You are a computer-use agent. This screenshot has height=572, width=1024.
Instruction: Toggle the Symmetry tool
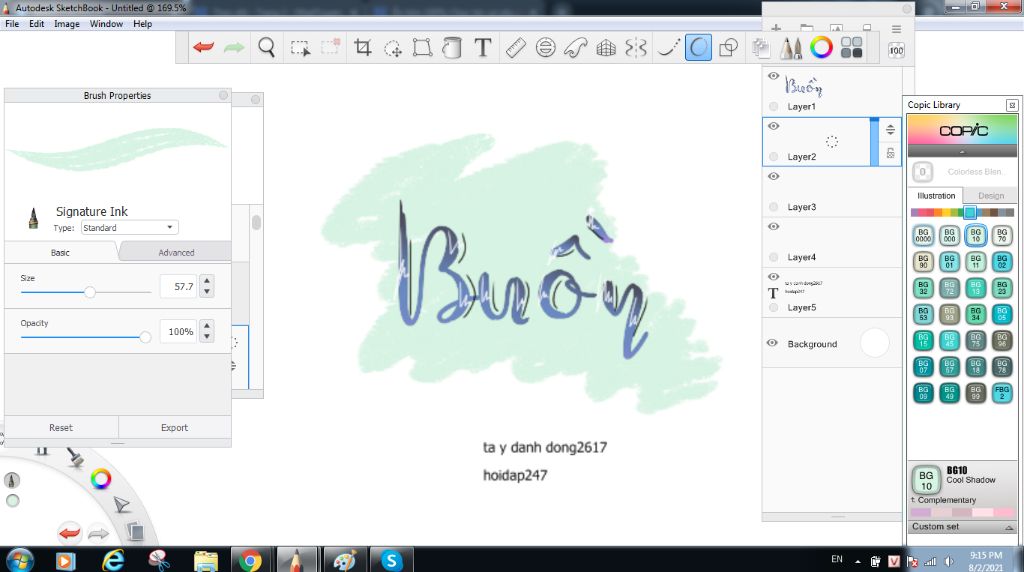(x=636, y=48)
